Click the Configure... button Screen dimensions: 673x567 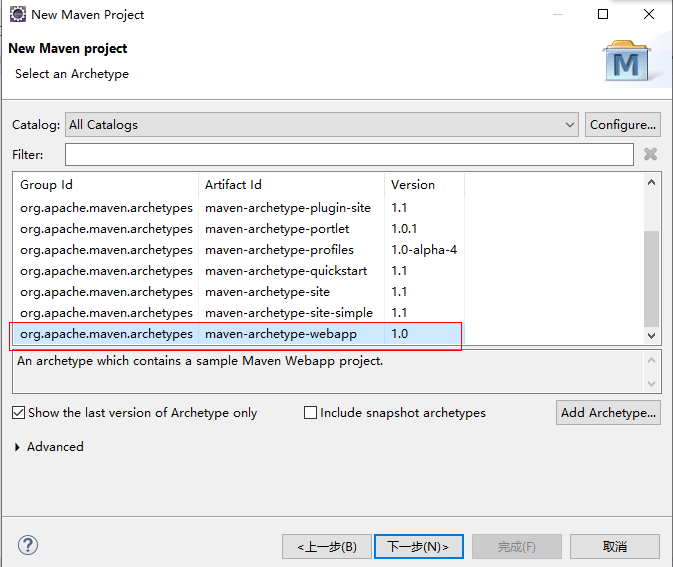click(622, 124)
